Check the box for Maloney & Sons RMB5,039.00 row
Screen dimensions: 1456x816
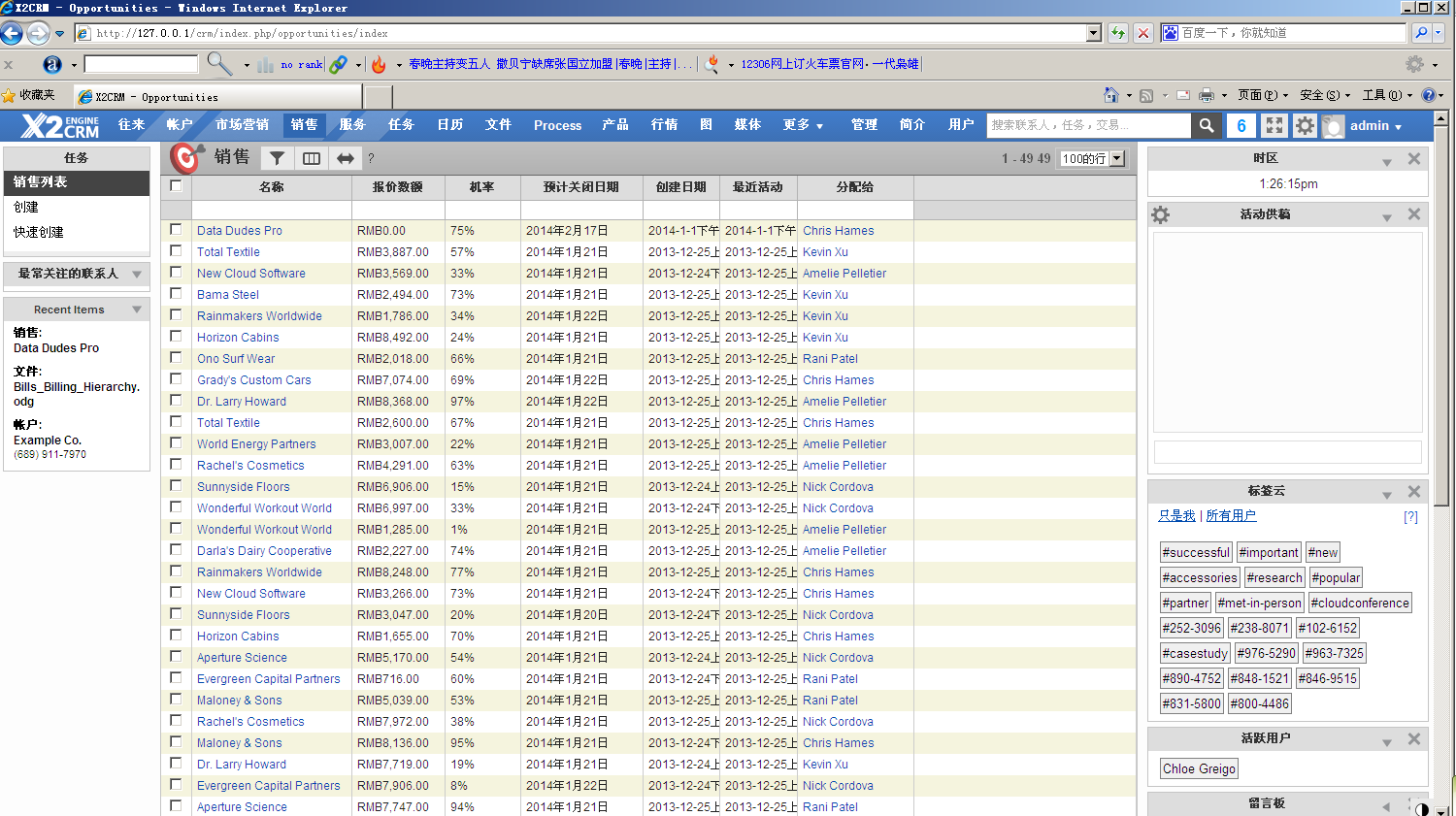[x=176, y=700]
